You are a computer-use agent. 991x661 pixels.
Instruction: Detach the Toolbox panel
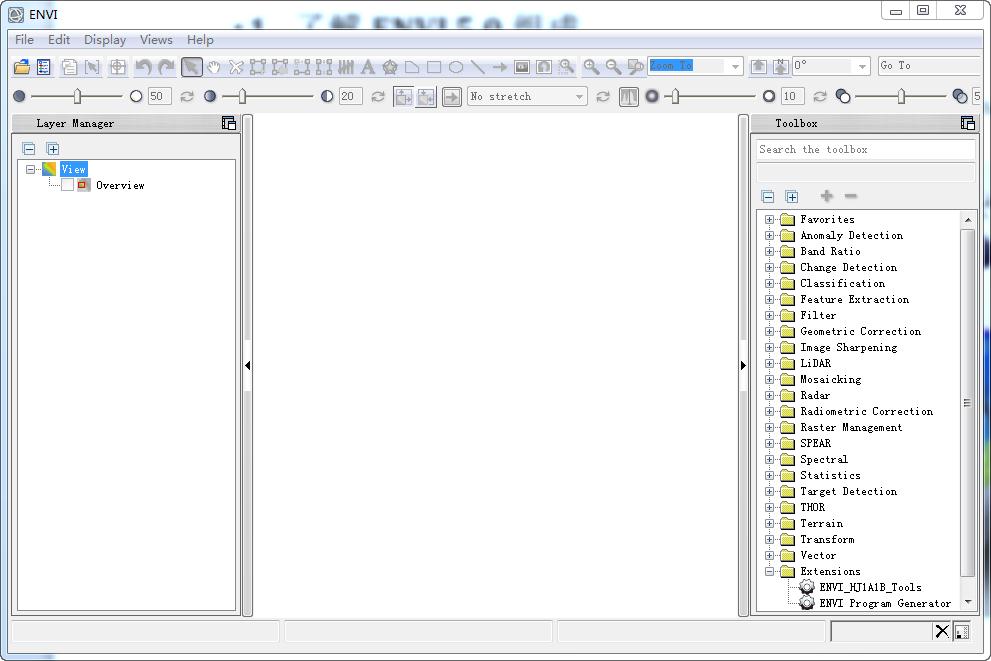(968, 123)
